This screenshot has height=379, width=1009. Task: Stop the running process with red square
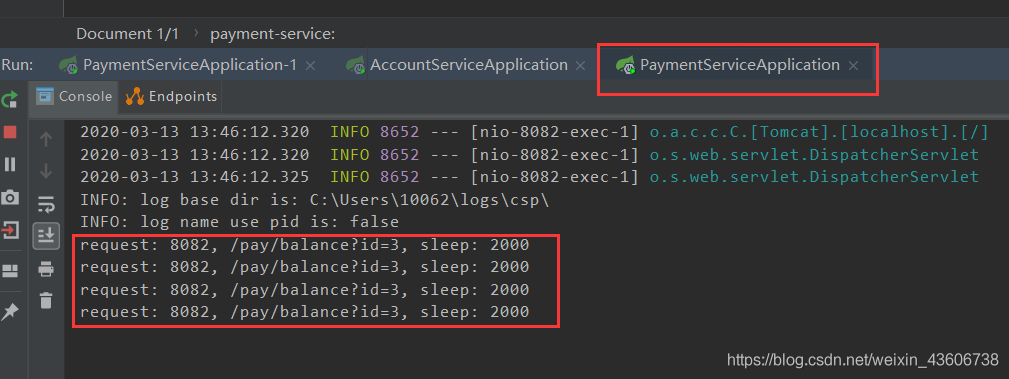click(x=10, y=132)
